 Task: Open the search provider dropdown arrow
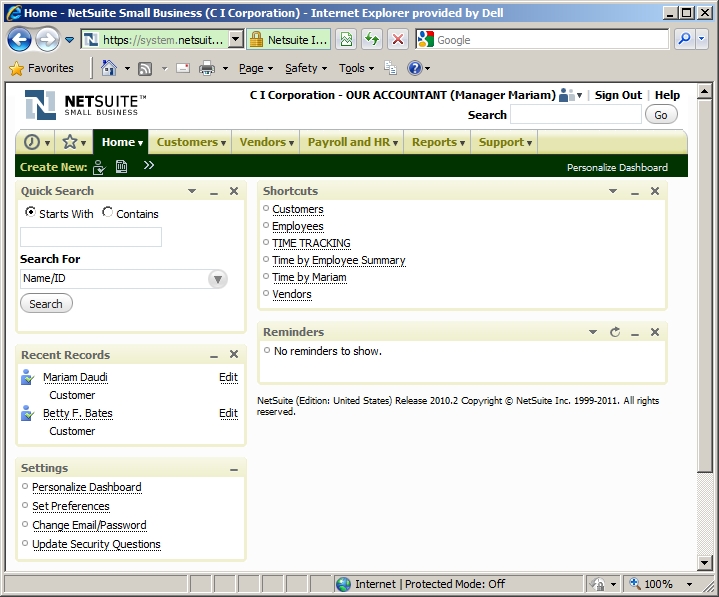702,40
